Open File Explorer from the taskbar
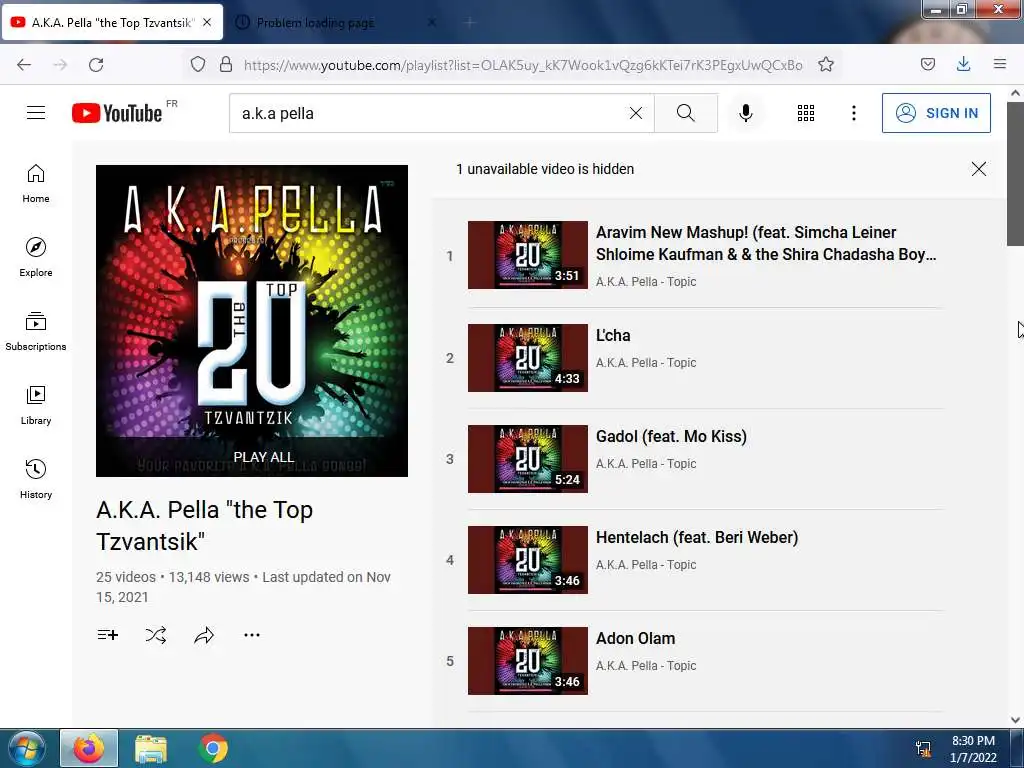Screen dimensions: 1024x768 tap(151, 748)
